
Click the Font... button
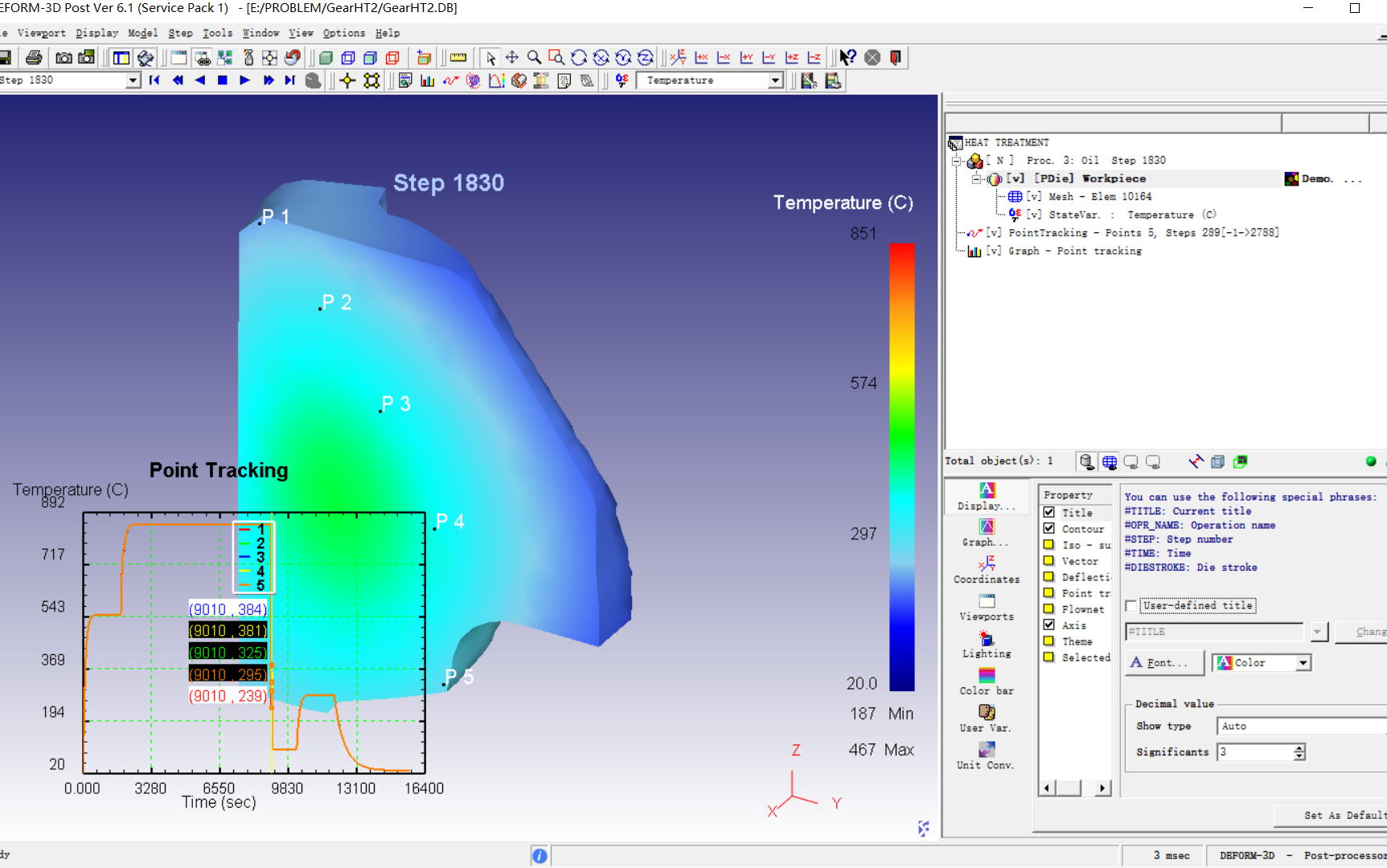pos(1163,663)
